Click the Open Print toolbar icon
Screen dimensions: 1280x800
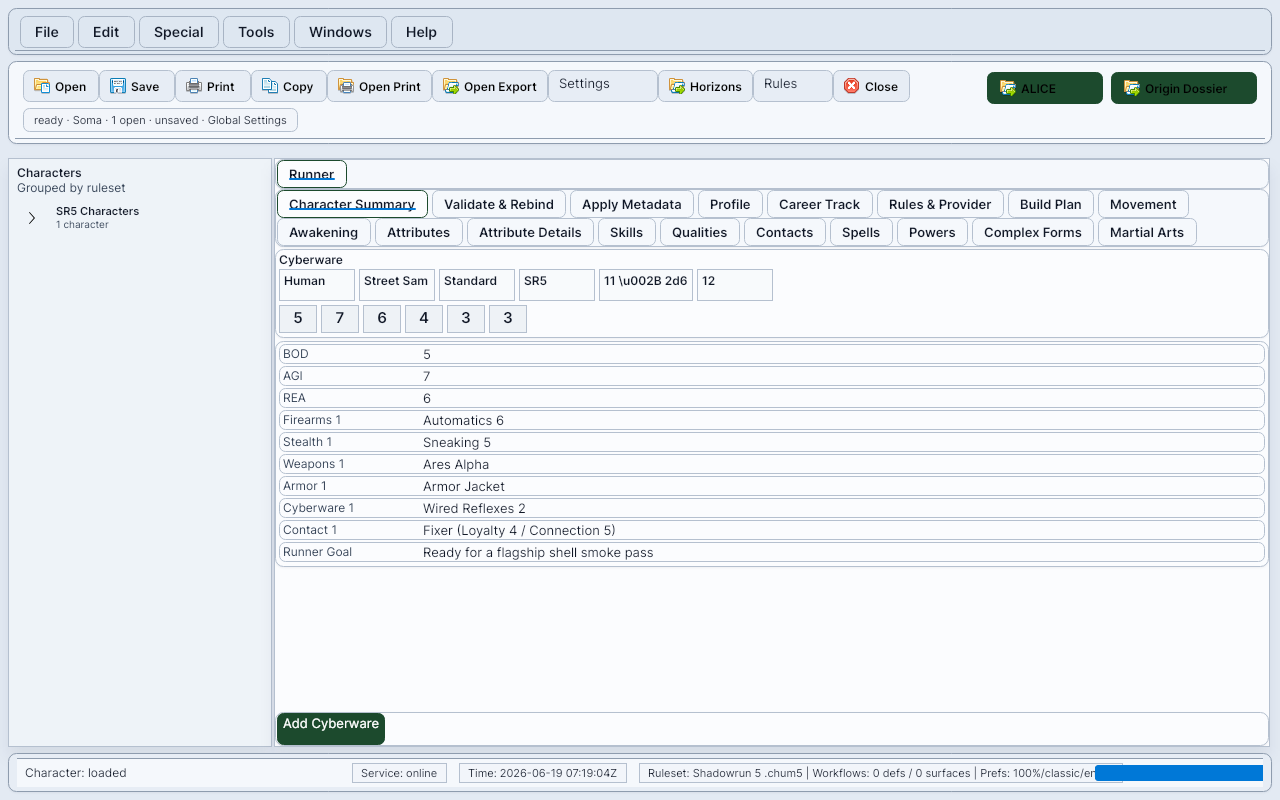tap(346, 87)
